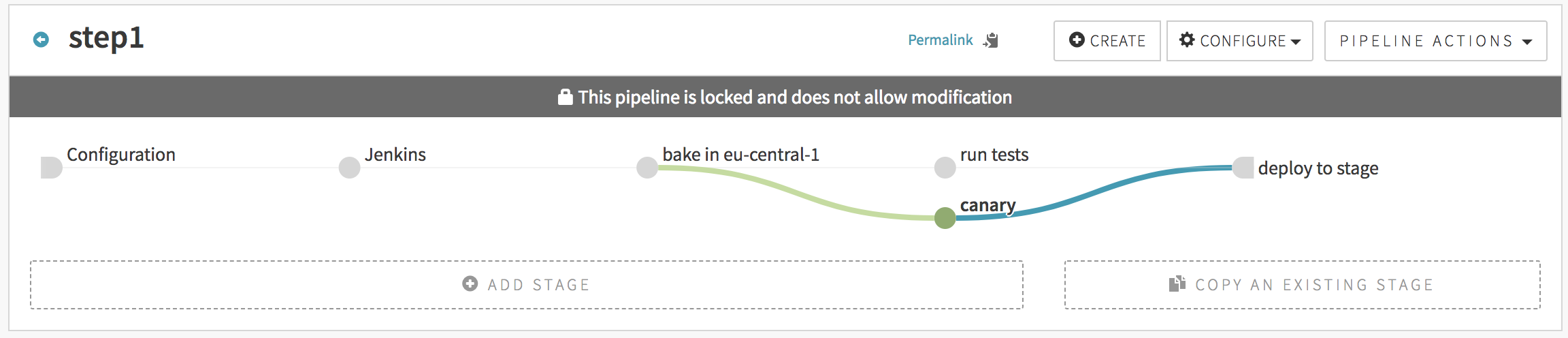This screenshot has height=338, width=1568.
Task: Click the plus icon on Create button
Action: [x=1077, y=40]
